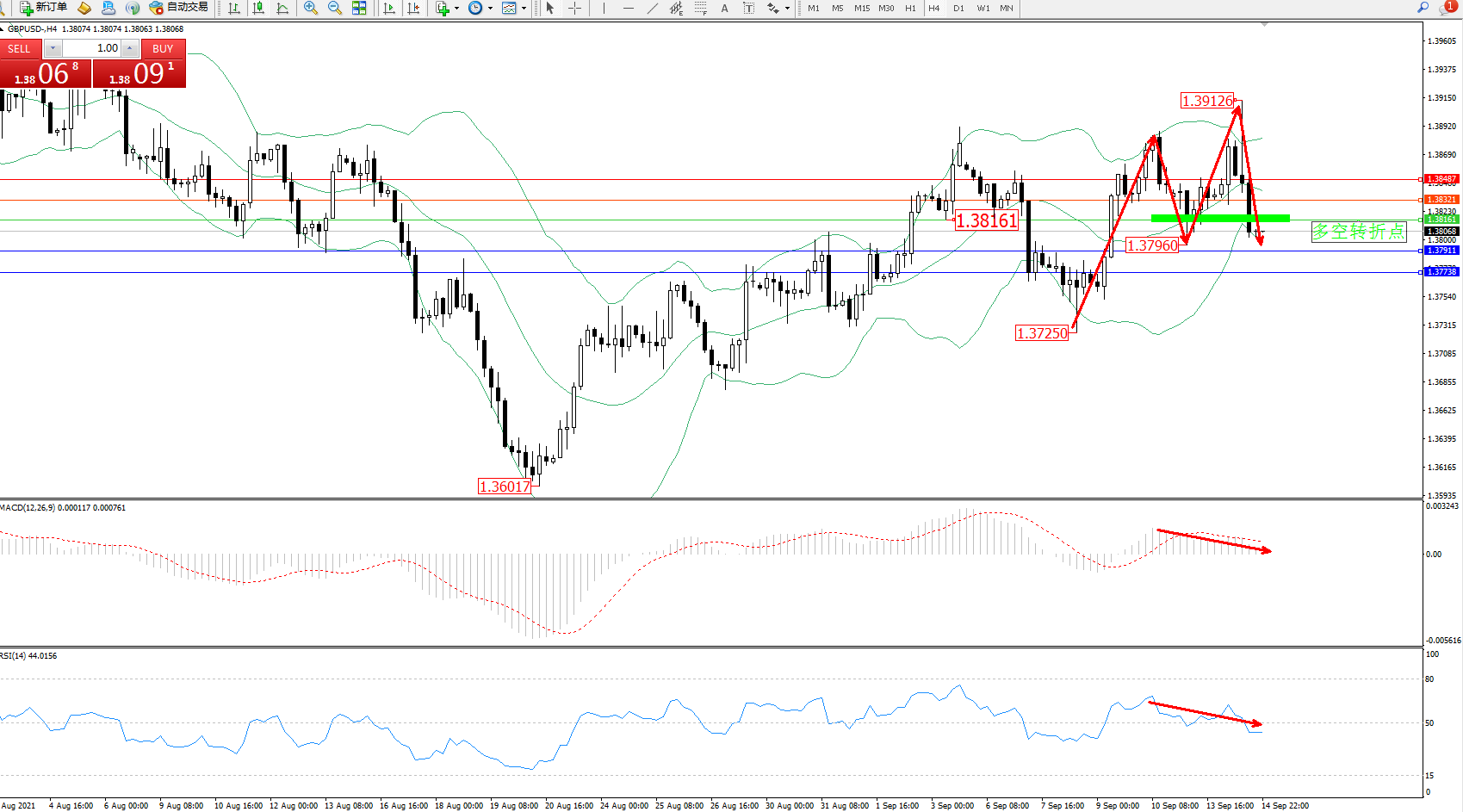The width and height of the screenshot is (1463, 812).
Task: Select the Fibonacci retracement tool
Action: coord(700,8)
